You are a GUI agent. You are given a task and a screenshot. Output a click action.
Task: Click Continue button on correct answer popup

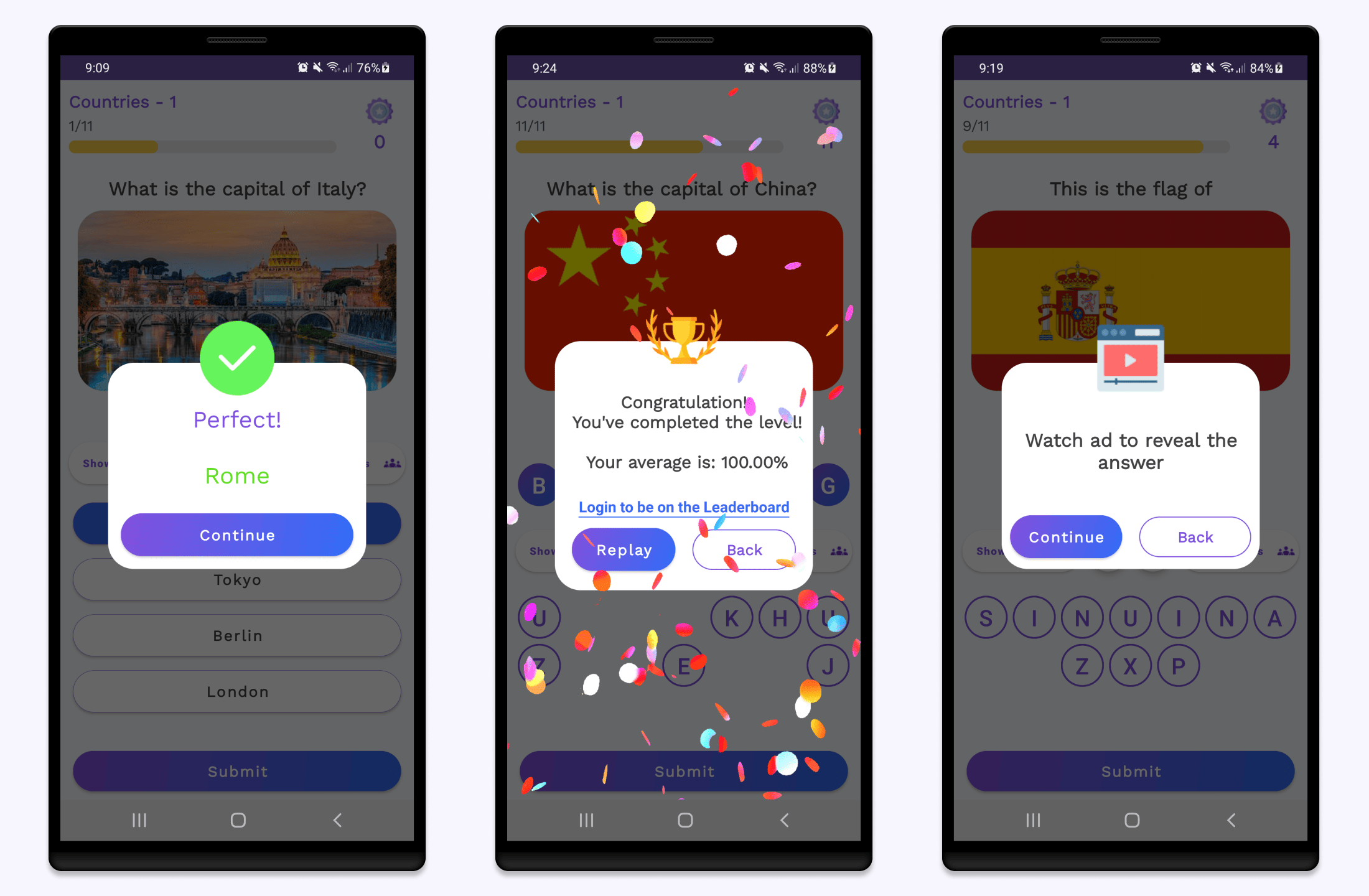click(x=237, y=534)
